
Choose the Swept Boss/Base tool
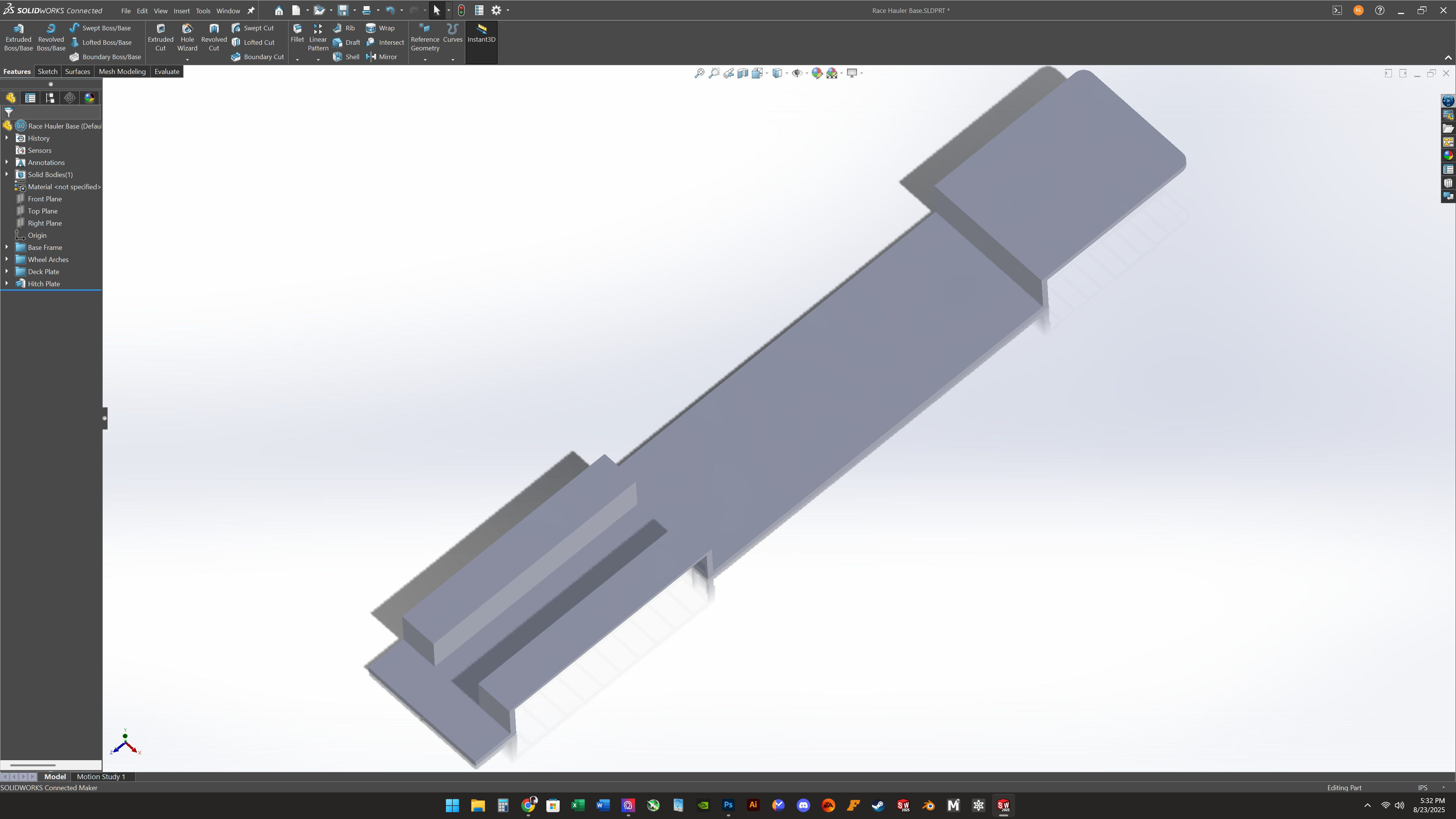coord(100,28)
